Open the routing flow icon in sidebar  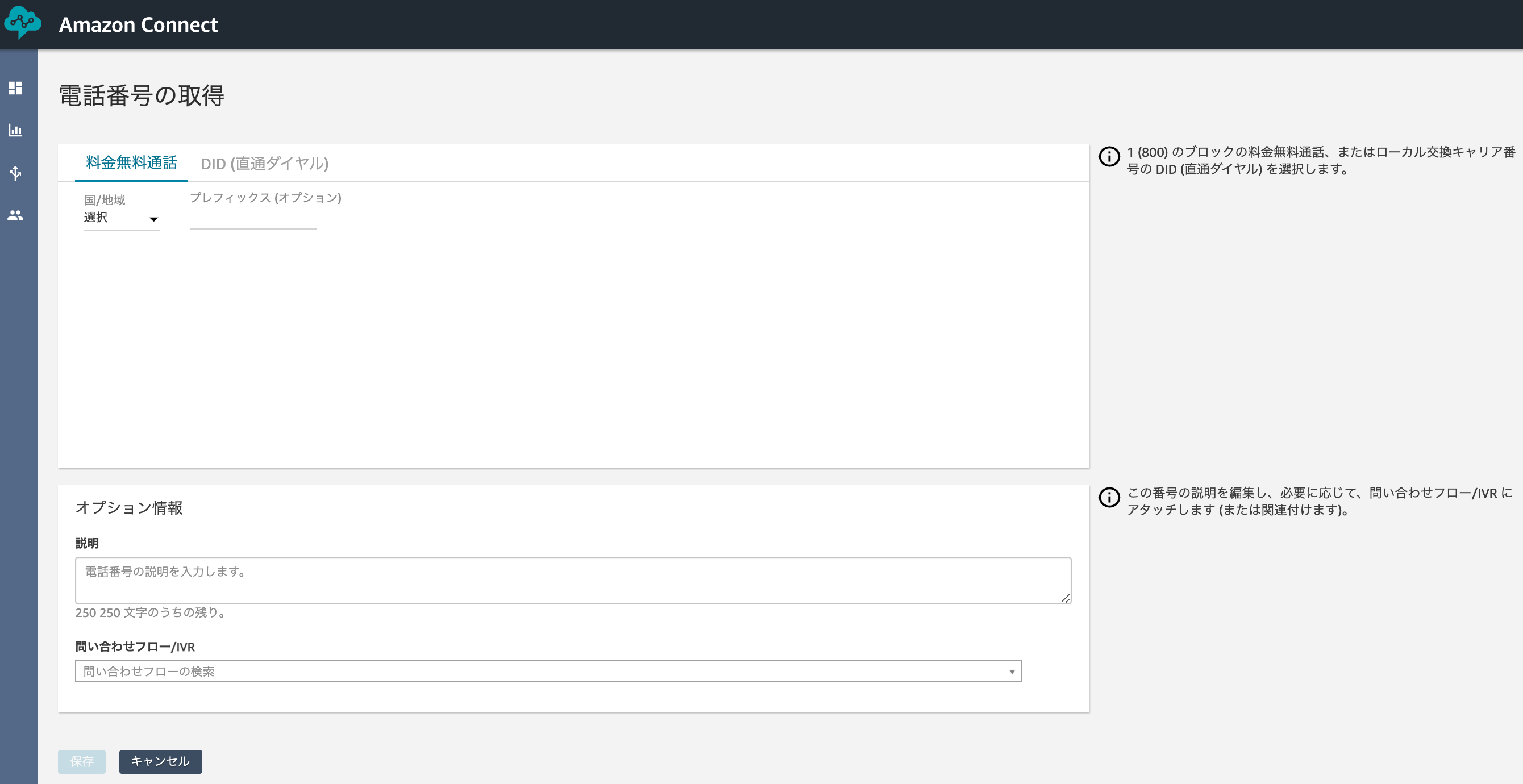[x=15, y=173]
